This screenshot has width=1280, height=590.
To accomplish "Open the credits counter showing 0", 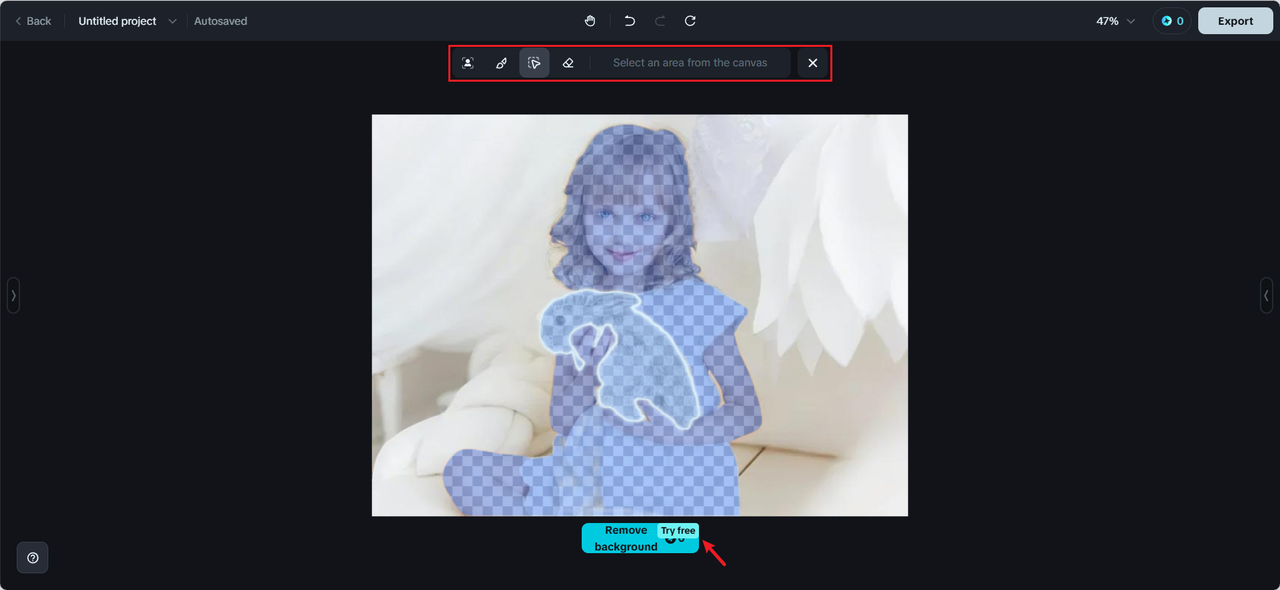I will [1172, 21].
